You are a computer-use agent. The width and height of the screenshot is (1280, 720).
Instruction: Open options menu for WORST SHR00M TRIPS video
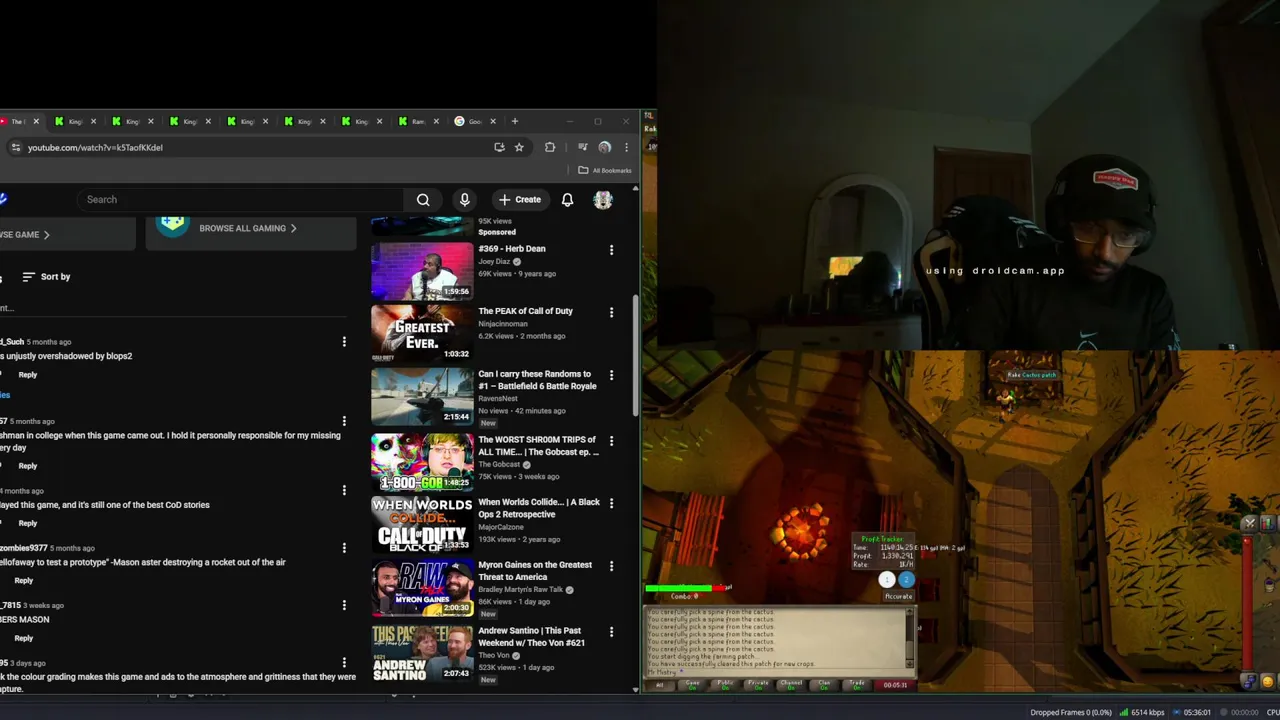tap(611, 441)
